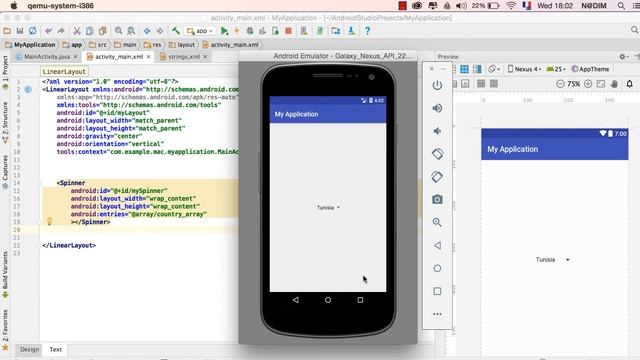Click emulator sidebar overview square
640x360 pixels.
click(437, 291)
